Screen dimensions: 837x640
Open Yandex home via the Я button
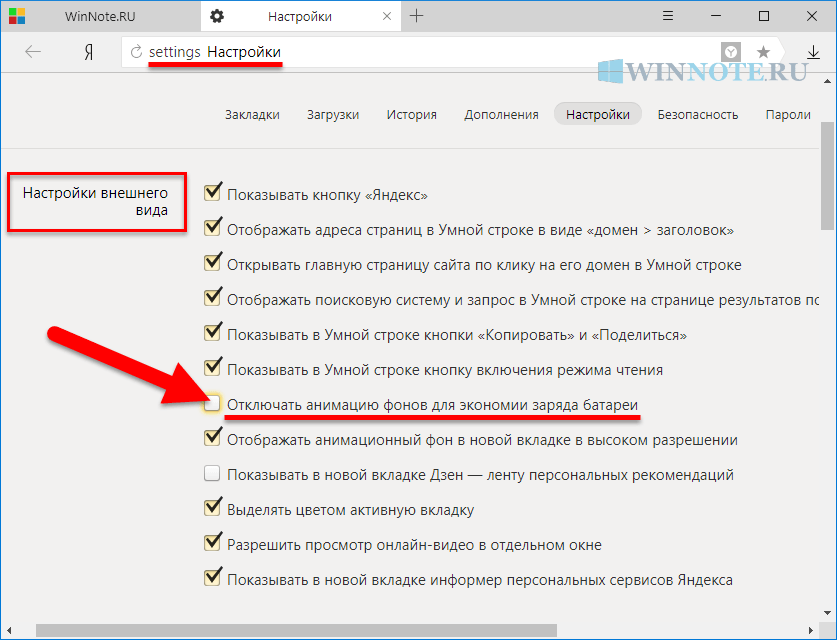(88, 52)
